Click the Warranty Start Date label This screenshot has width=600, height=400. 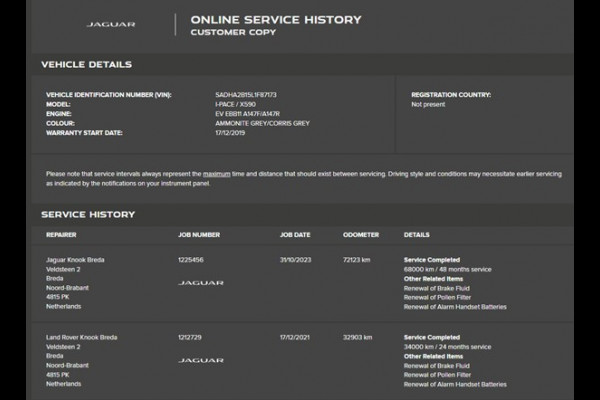[x=84, y=133]
